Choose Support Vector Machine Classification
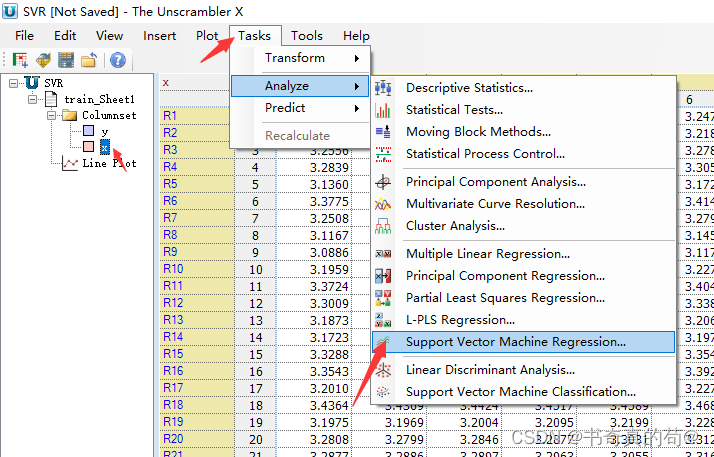This screenshot has height=457, width=714. pyautogui.click(x=523, y=392)
